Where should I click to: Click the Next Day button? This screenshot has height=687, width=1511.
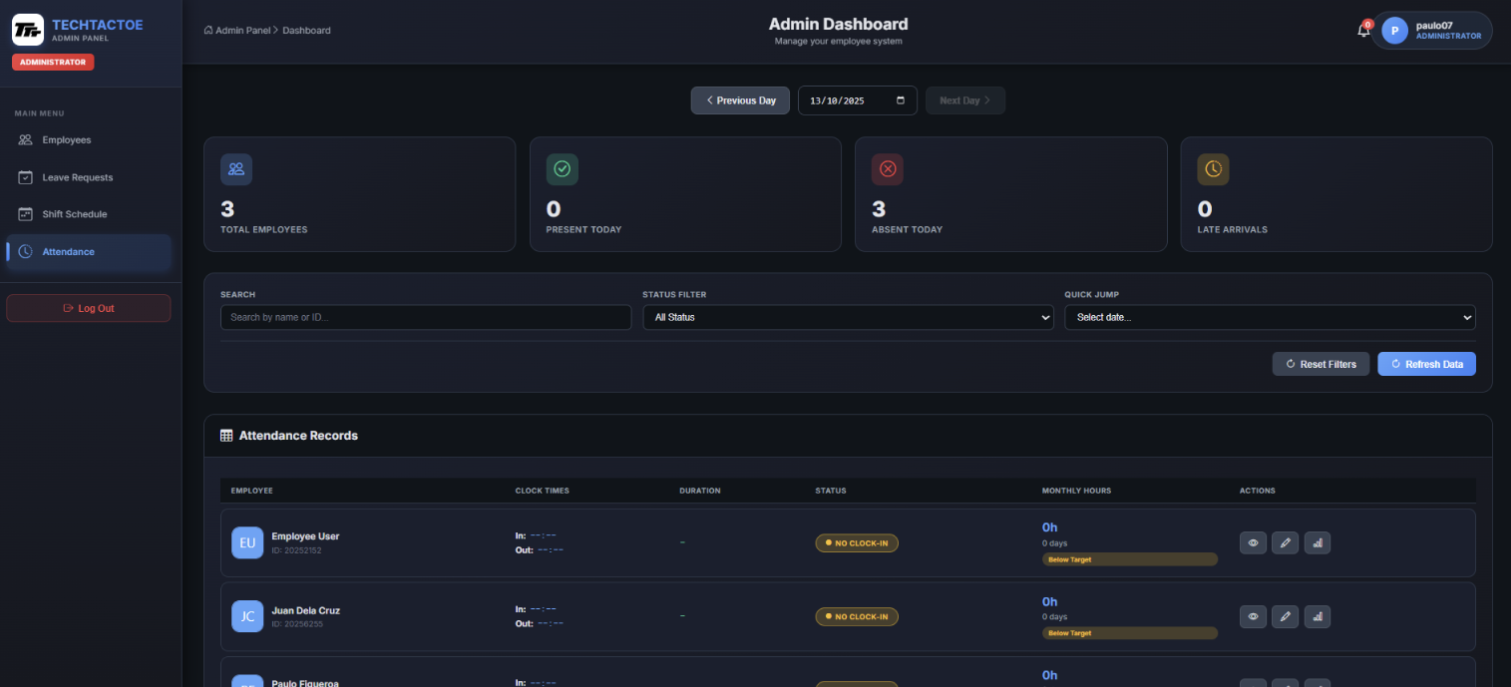(965, 100)
